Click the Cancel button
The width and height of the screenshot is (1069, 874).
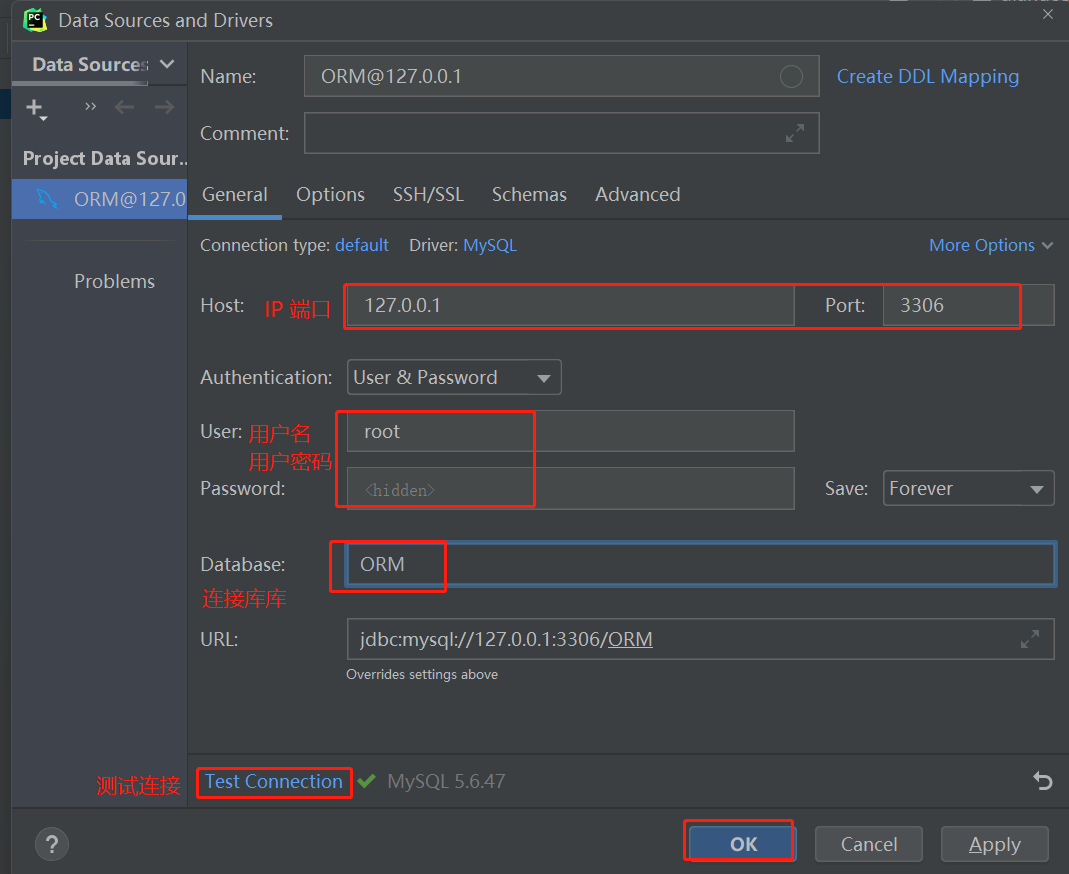point(869,844)
